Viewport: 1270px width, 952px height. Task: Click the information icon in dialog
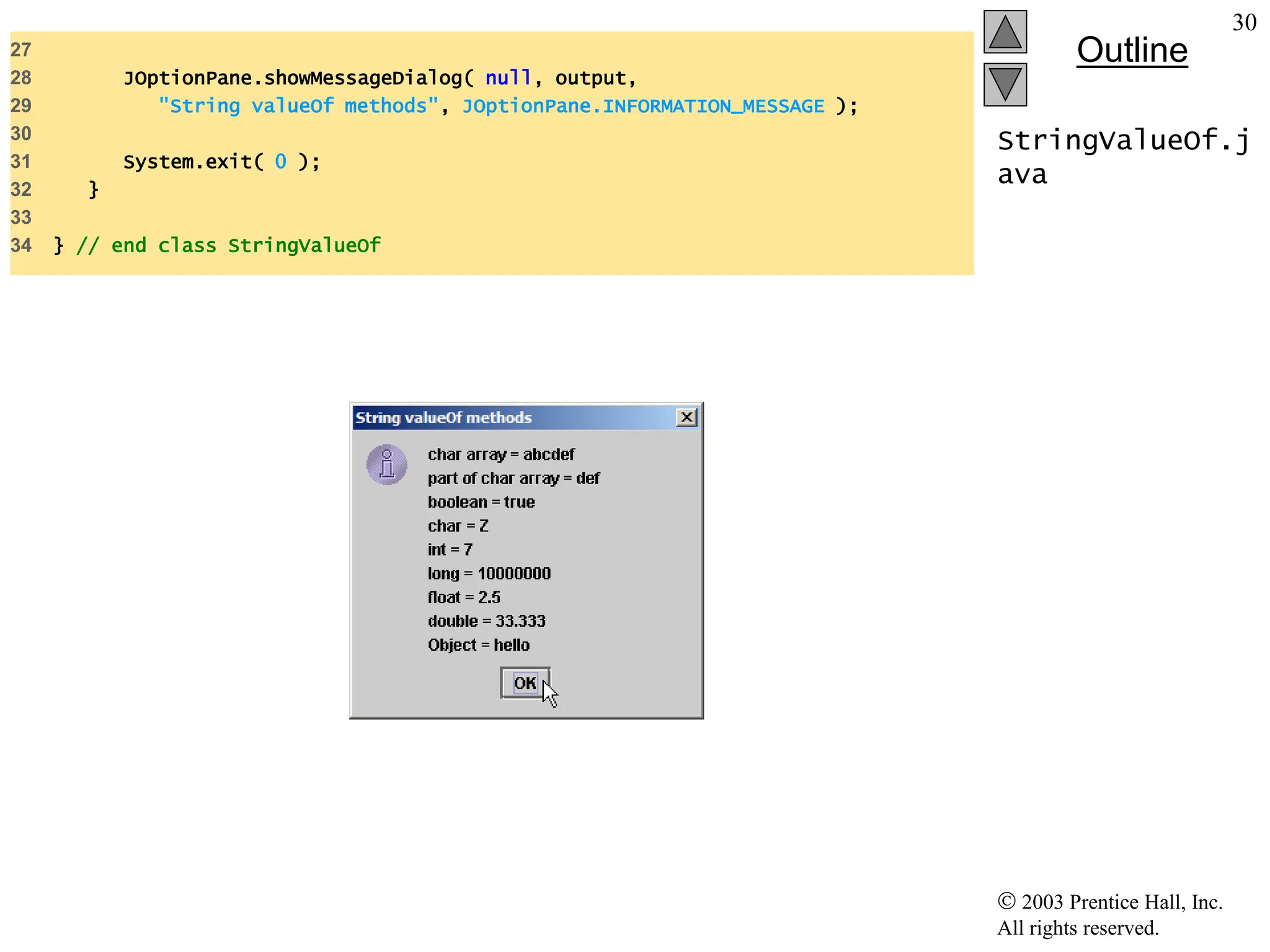[386, 464]
